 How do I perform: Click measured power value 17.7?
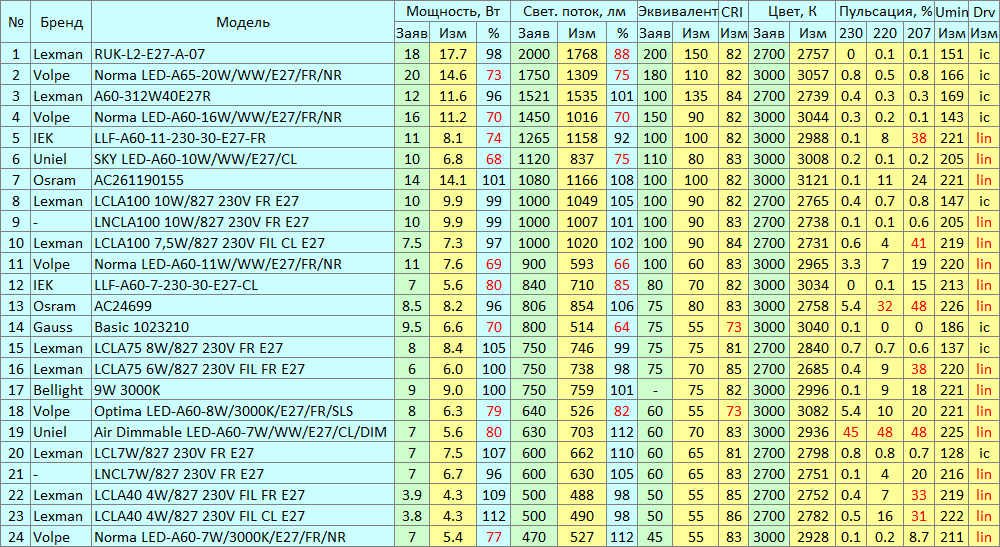click(453, 54)
